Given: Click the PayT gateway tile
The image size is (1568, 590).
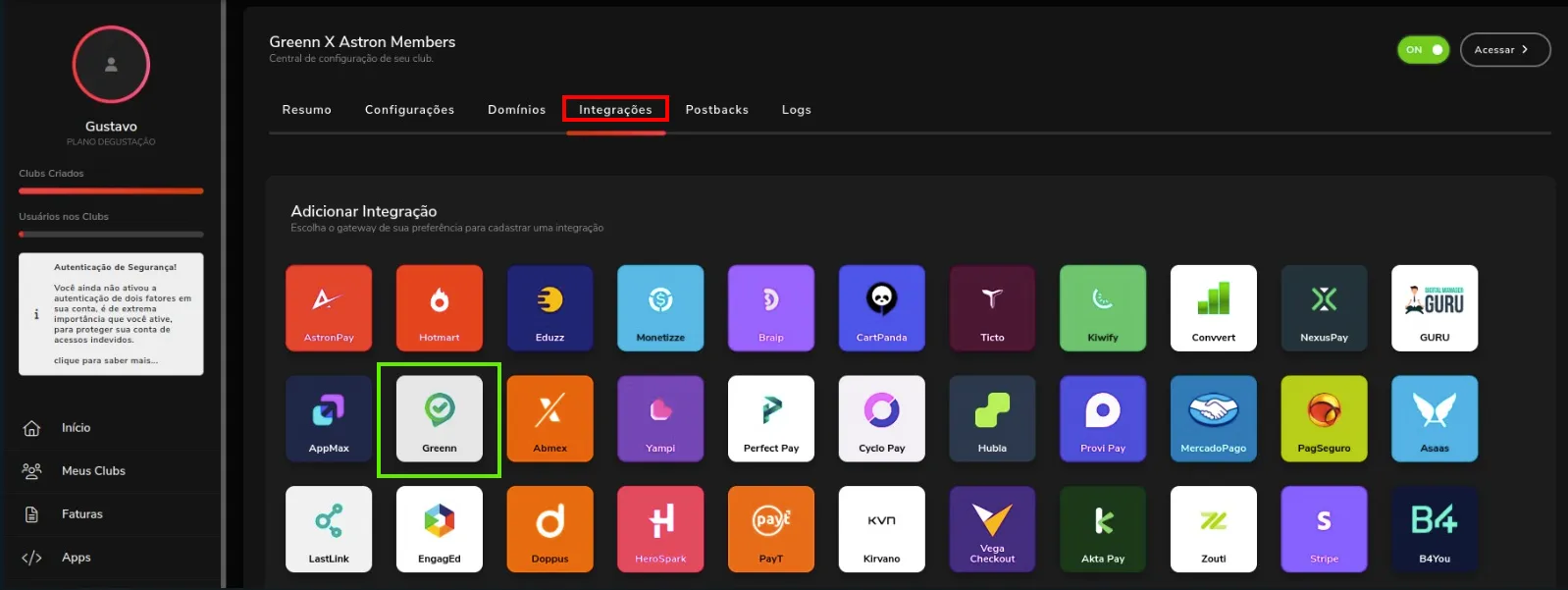Looking at the screenshot, I should 771,529.
